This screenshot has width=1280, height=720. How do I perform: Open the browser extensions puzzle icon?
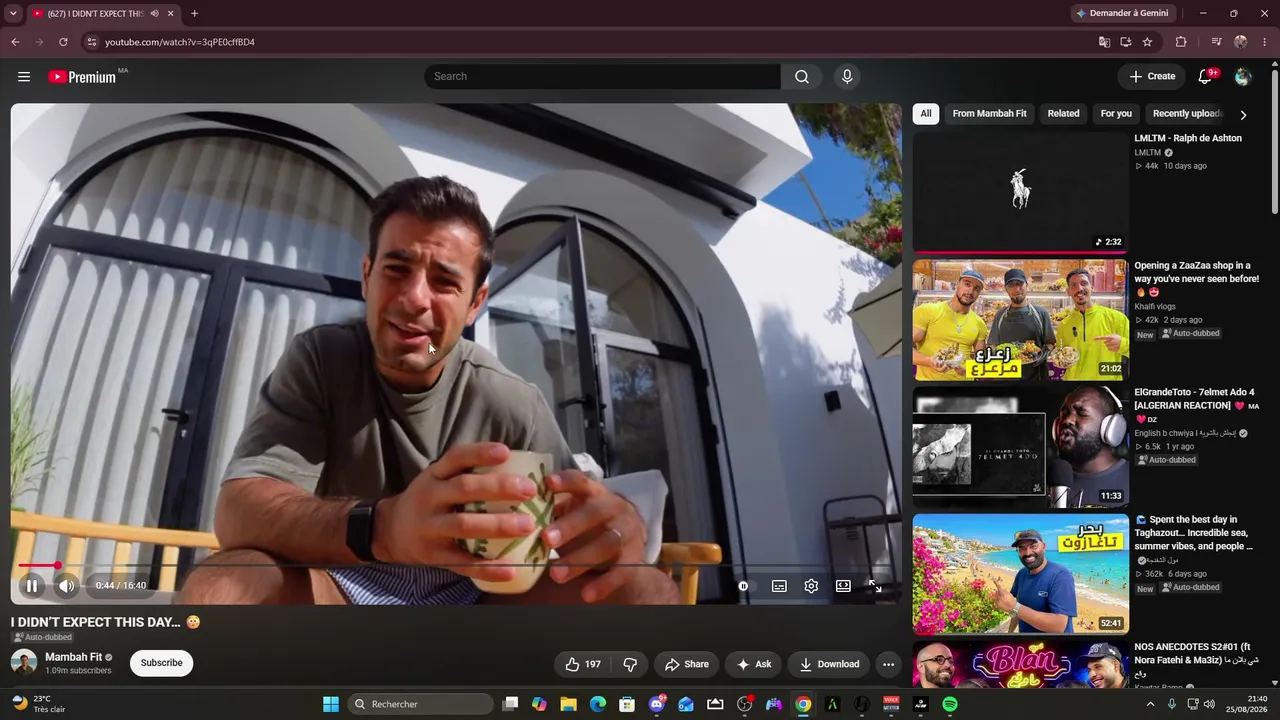[x=1181, y=42]
